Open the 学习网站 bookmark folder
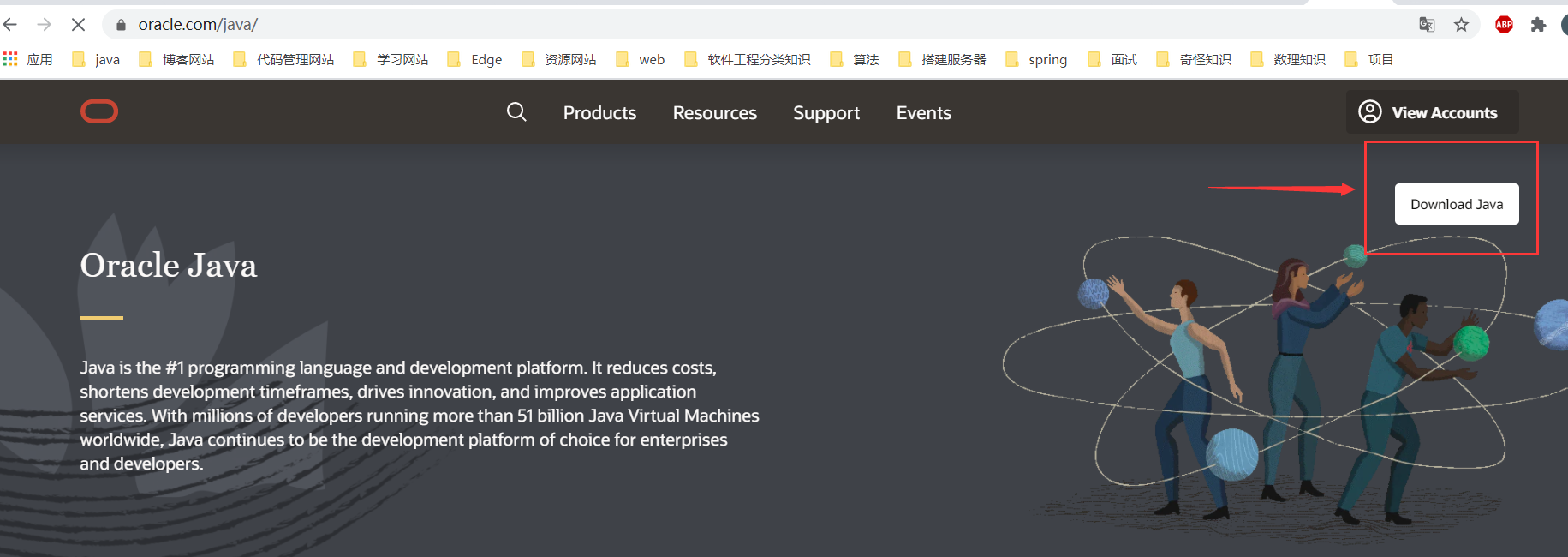Viewport: 1568px width, 557px height. [391, 59]
